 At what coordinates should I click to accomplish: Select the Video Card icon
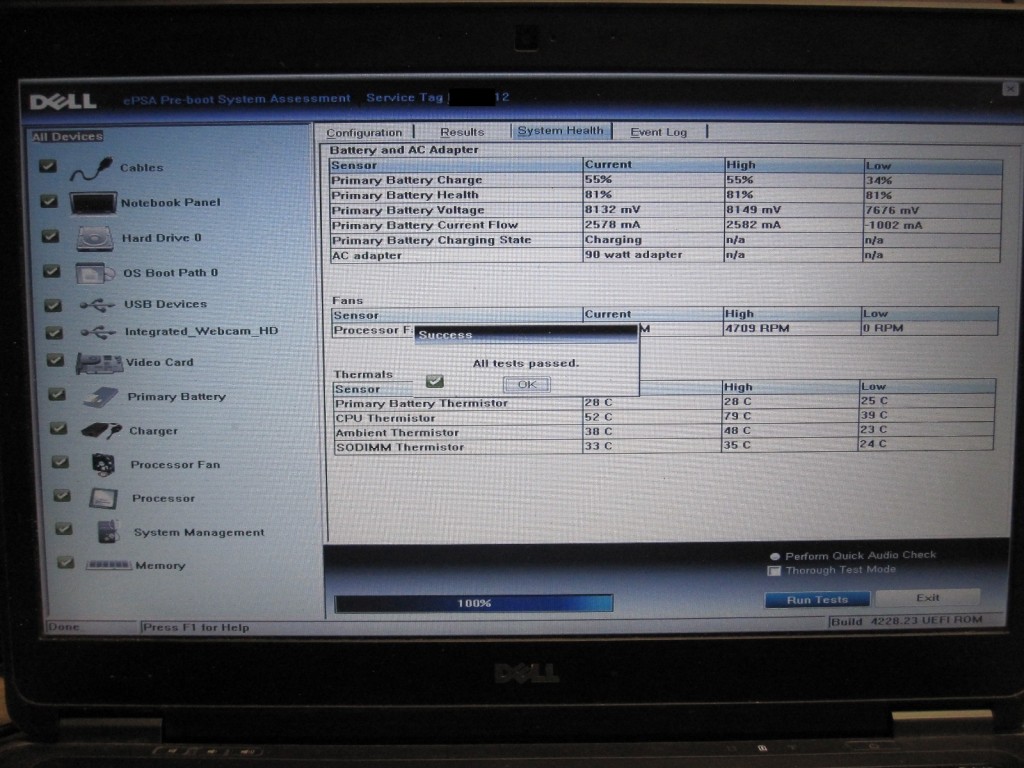[x=99, y=363]
